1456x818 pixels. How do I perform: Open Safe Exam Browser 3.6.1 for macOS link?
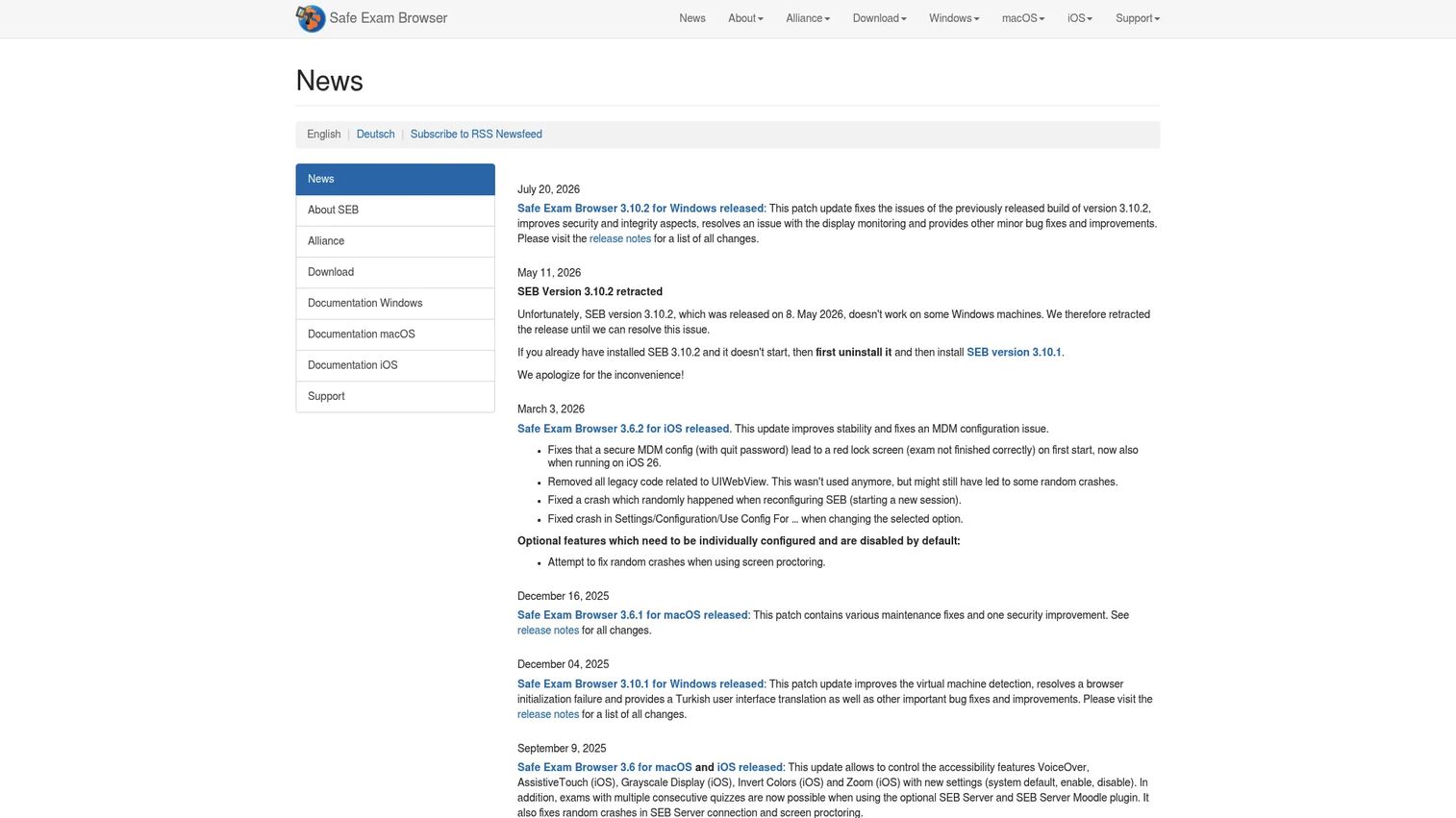click(x=632, y=616)
